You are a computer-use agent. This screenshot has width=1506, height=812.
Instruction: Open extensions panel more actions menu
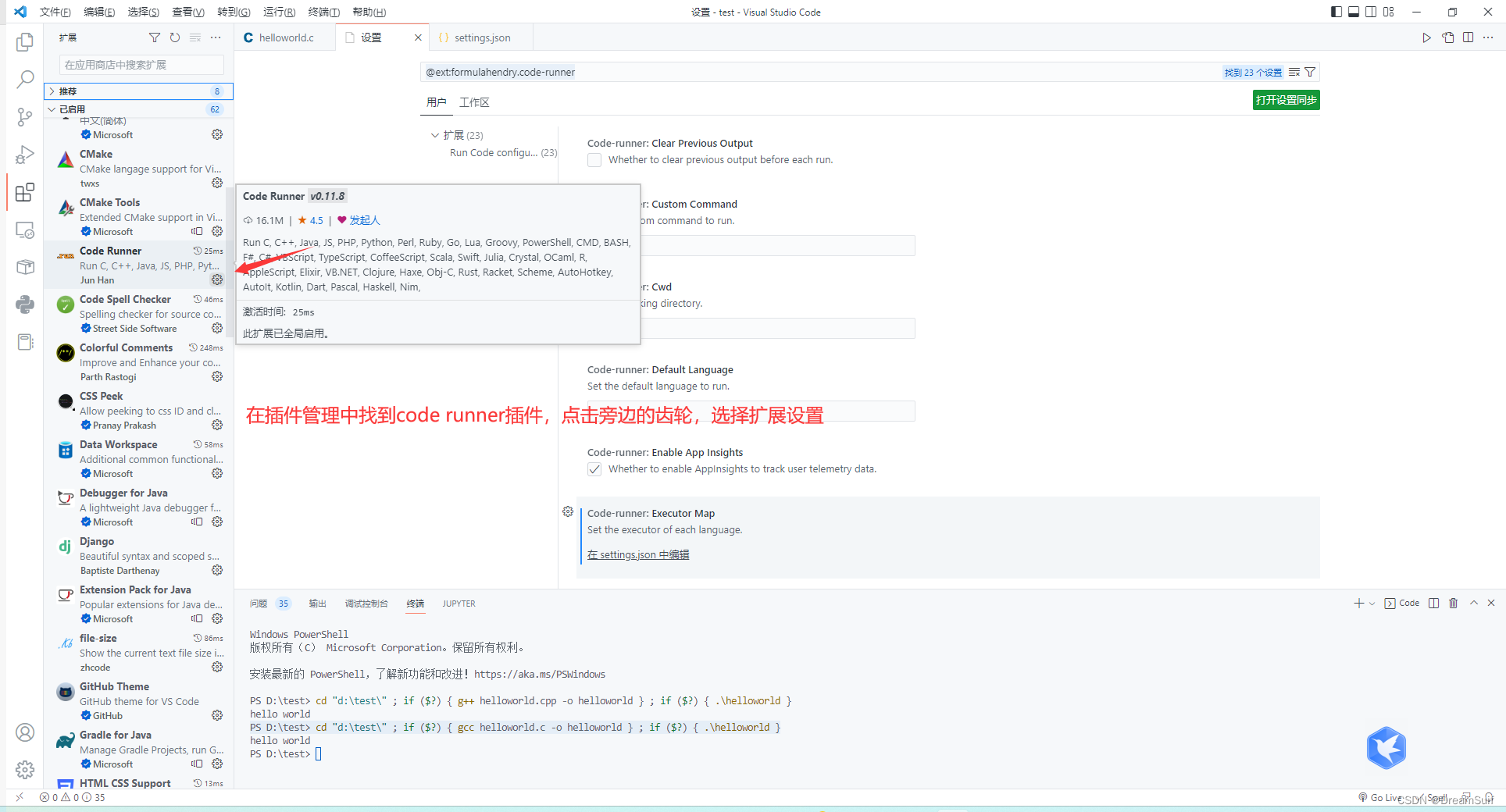click(216, 37)
